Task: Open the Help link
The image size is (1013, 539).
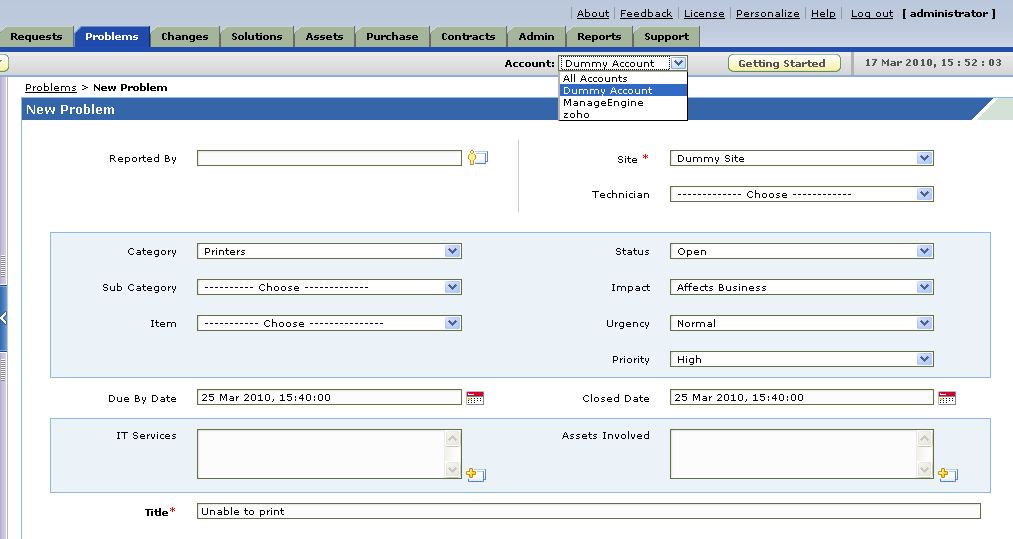Action: tap(823, 14)
